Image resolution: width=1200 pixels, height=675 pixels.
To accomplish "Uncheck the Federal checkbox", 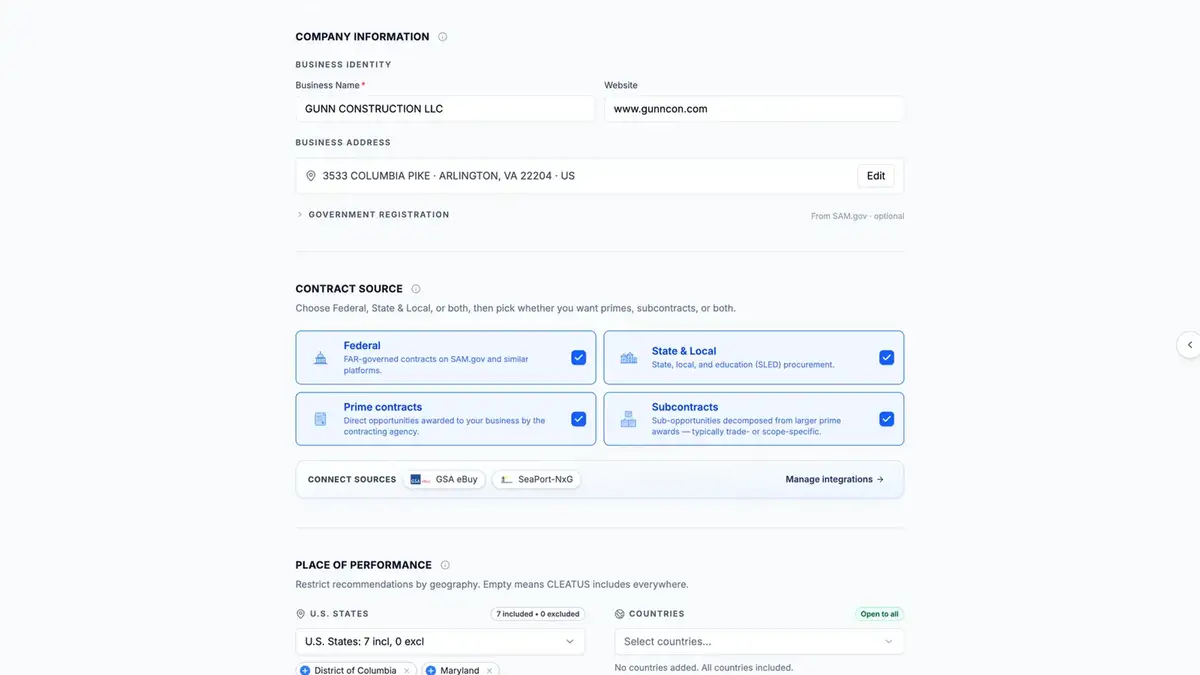I will pyautogui.click(x=579, y=358).
